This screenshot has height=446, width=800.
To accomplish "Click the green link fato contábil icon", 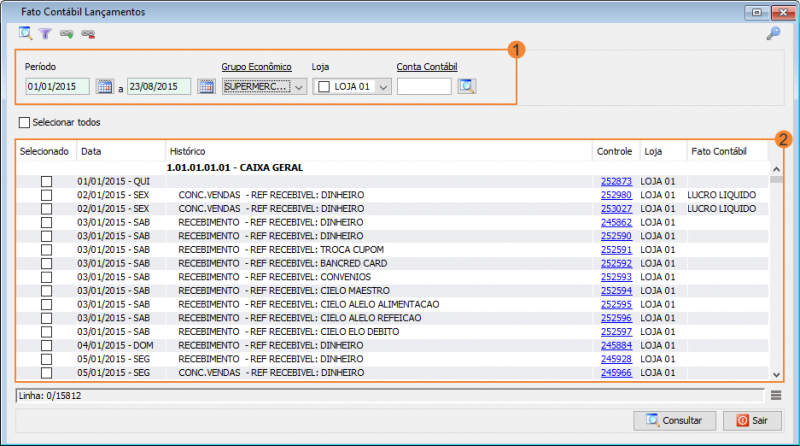I will click(67, 34).
